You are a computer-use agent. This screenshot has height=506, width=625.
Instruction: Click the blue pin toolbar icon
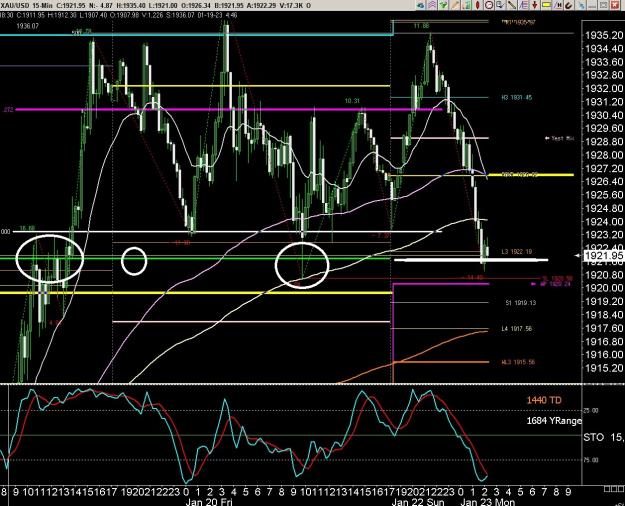click(582, 5)
